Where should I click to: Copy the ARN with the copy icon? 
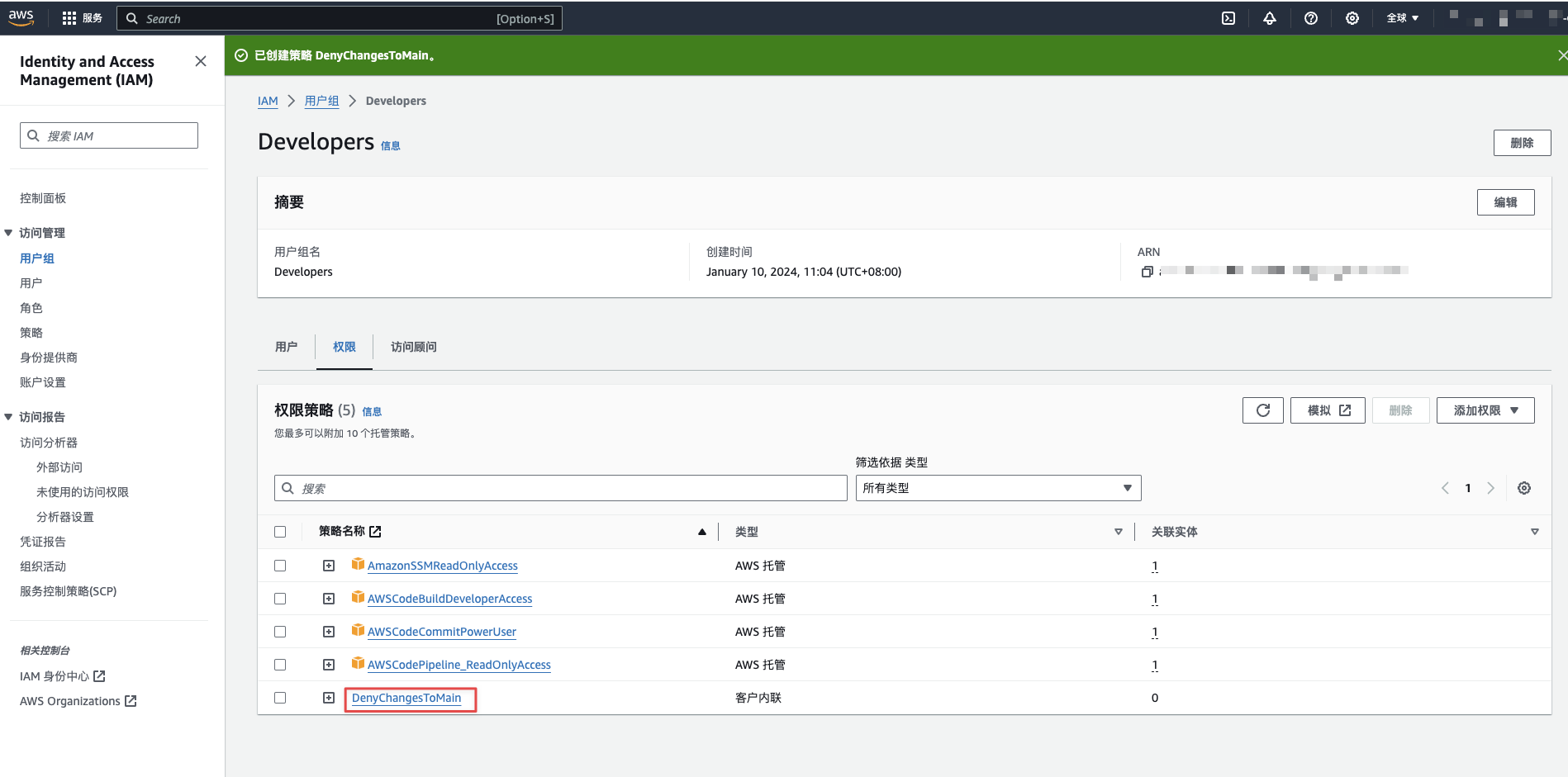[1147, 272]
